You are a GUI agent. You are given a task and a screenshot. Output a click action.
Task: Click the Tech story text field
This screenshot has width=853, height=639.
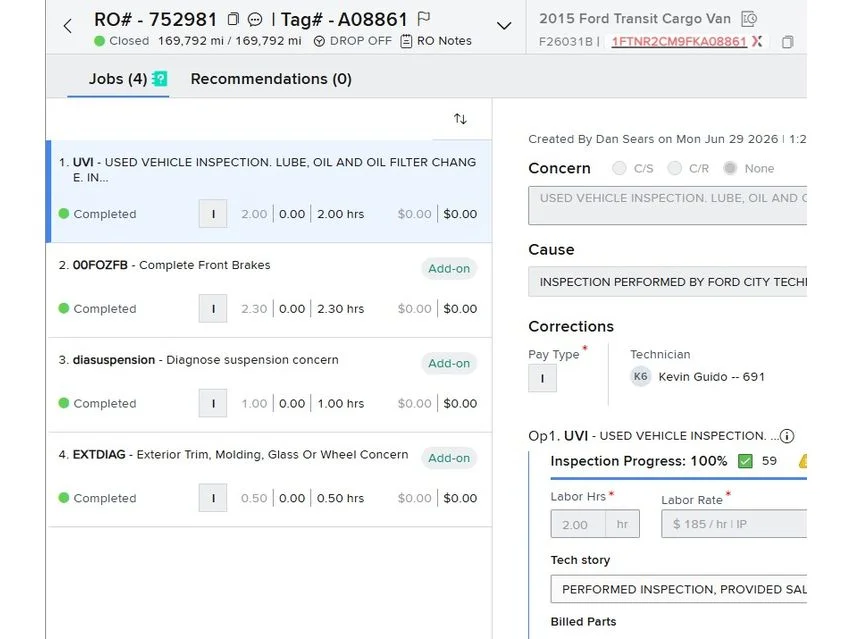pos(678,590)
